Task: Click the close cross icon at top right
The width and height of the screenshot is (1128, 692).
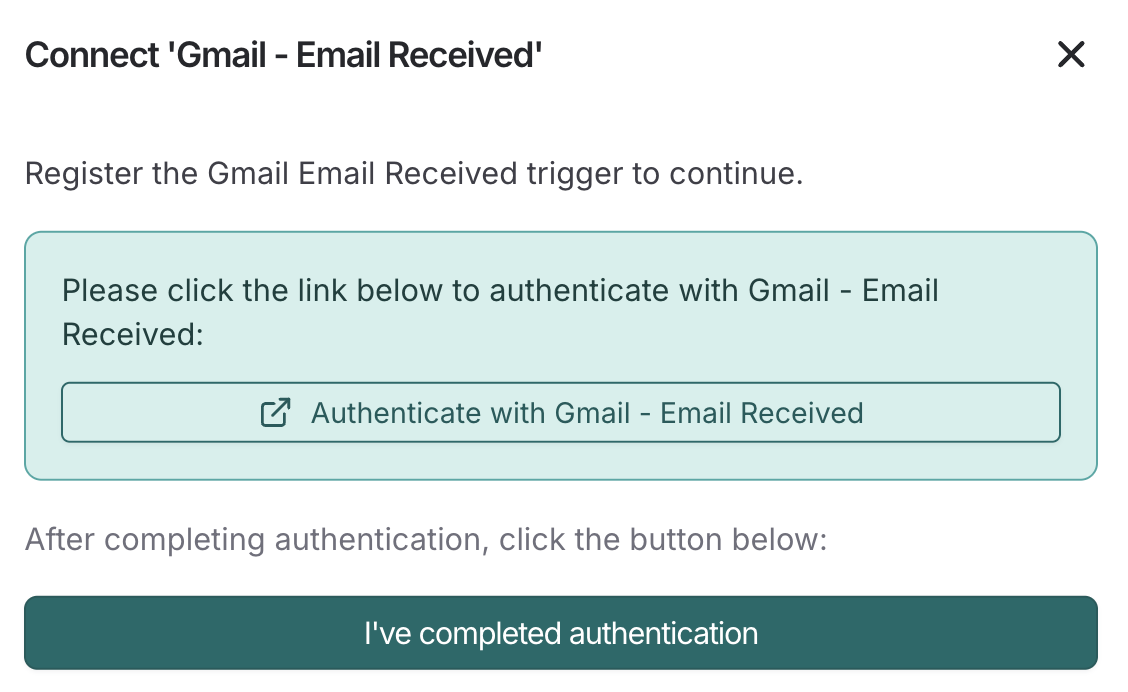Action: (1071, 55)
